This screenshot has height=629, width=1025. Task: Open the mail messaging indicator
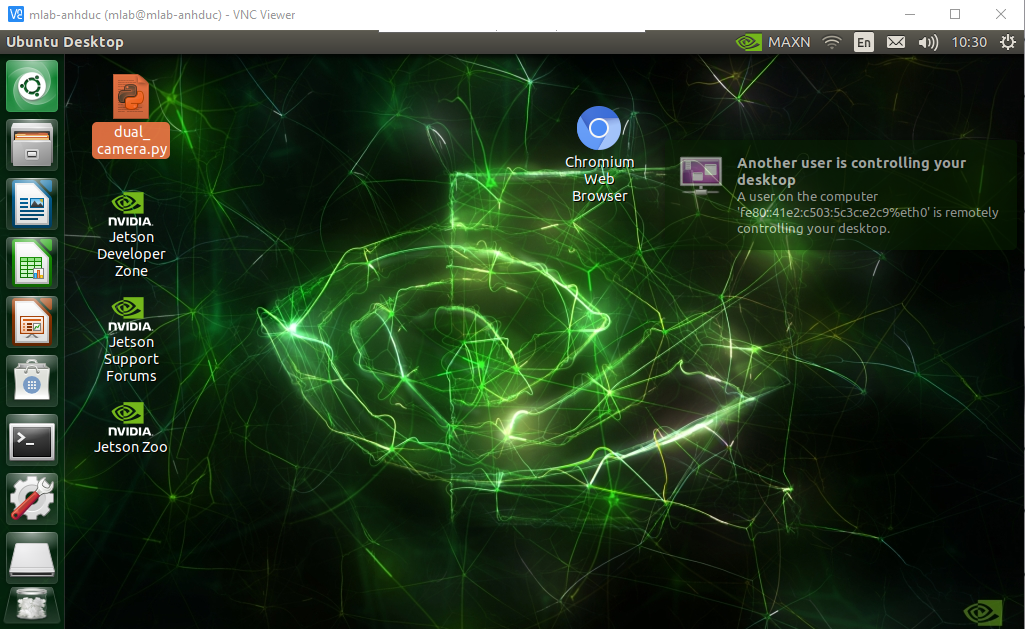(896, 42)
